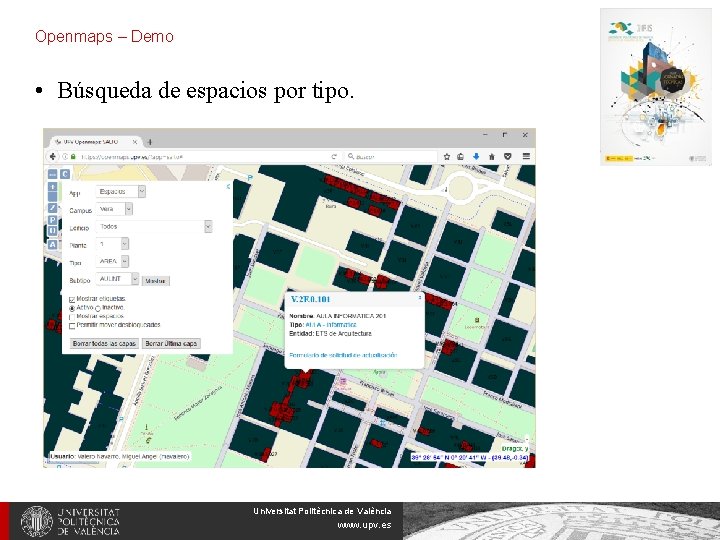
Task: Select the UPV Openmaps browser tab
Action: tap(94, 142)
